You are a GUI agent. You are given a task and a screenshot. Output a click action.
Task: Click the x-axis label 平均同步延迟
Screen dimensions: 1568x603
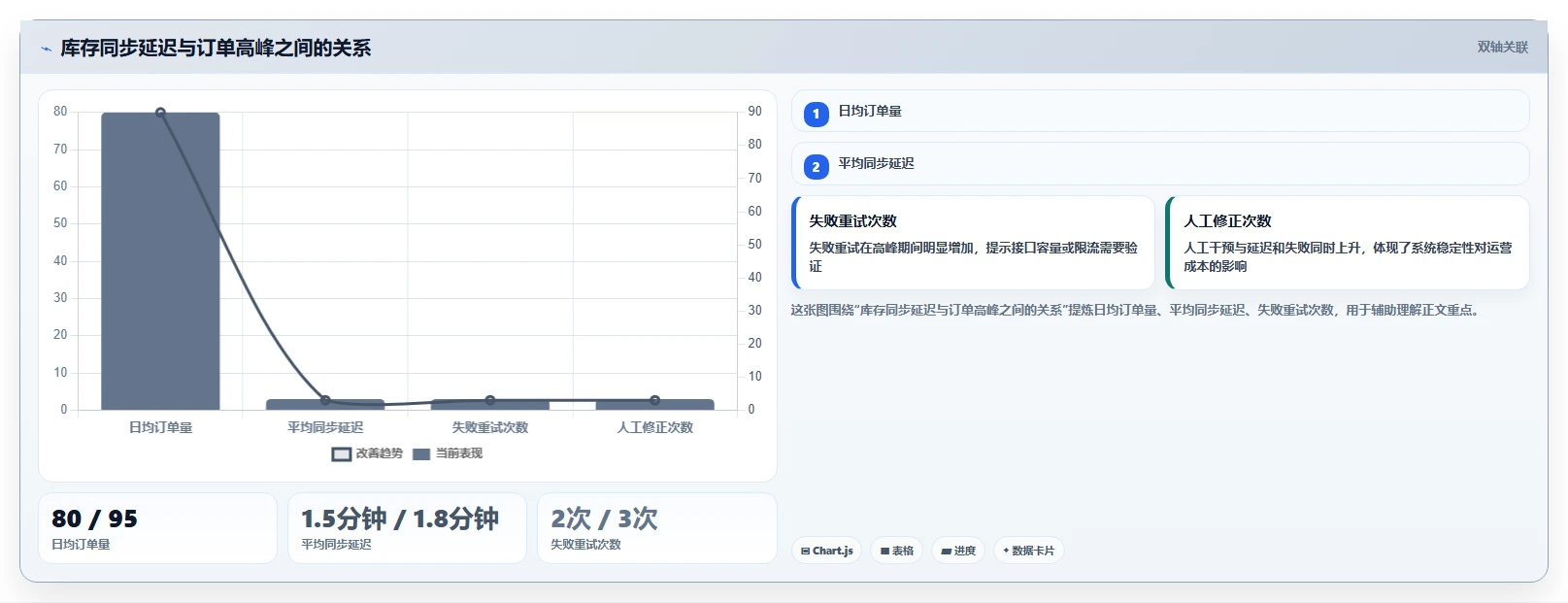[325, 427]
